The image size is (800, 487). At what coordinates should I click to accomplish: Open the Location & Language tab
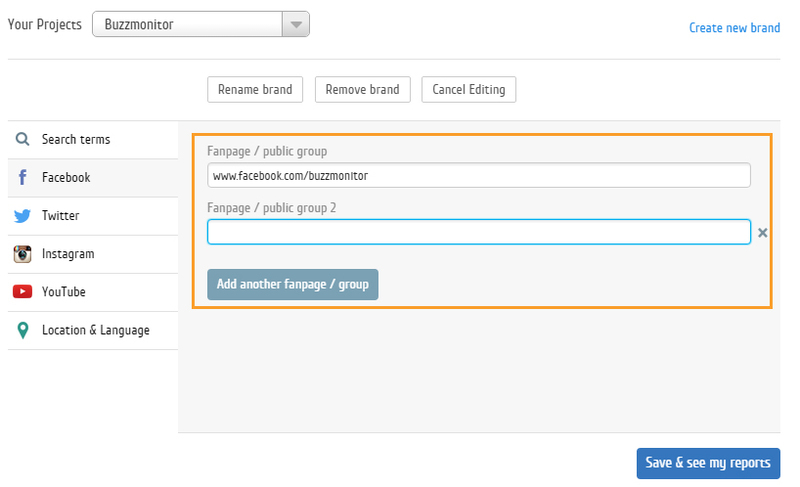point(95,330)
